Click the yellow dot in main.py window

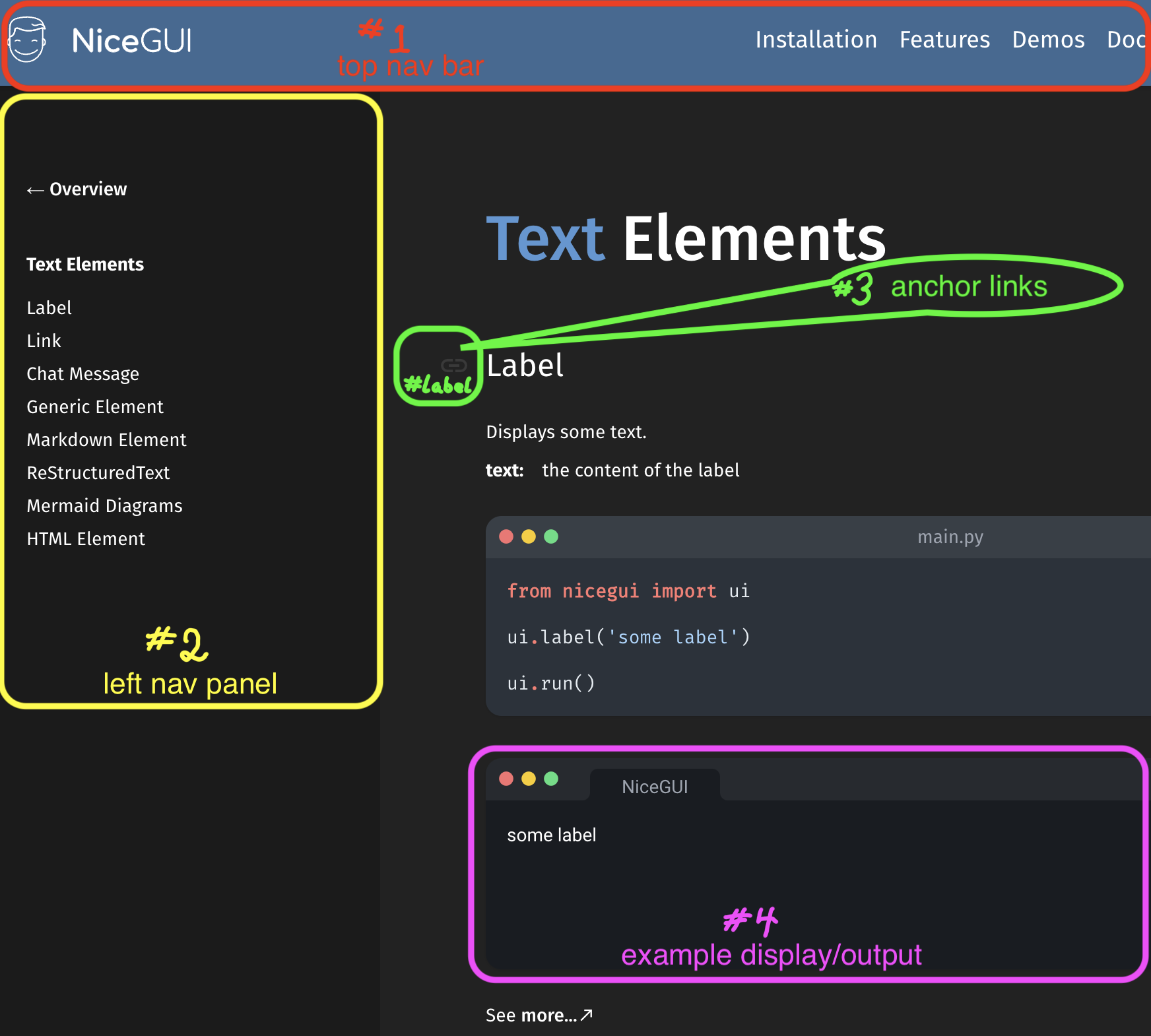[x=529, y=536]
